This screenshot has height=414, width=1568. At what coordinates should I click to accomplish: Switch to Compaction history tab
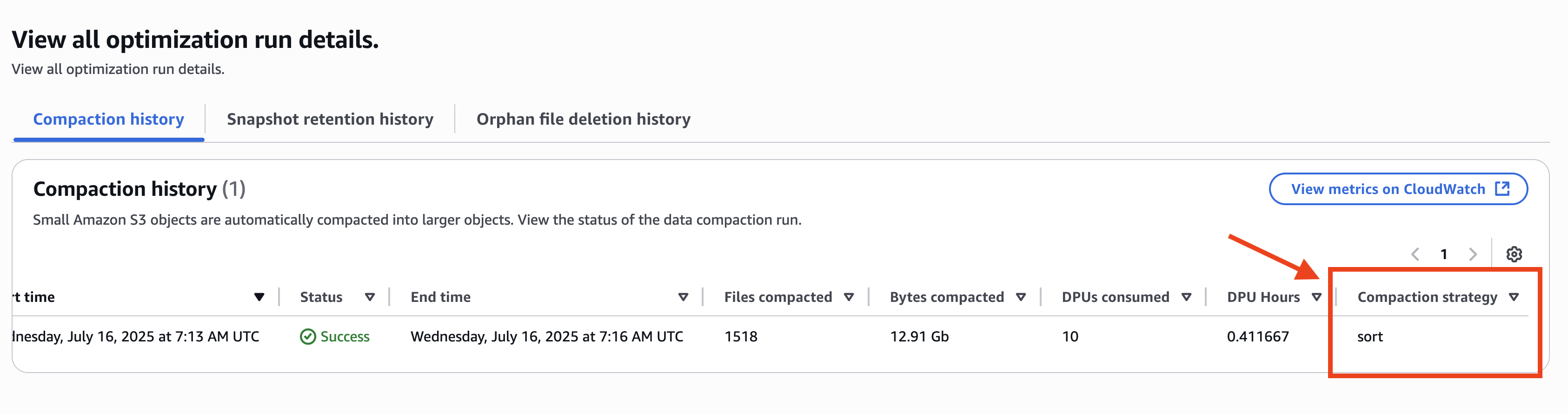pos(108,120)
